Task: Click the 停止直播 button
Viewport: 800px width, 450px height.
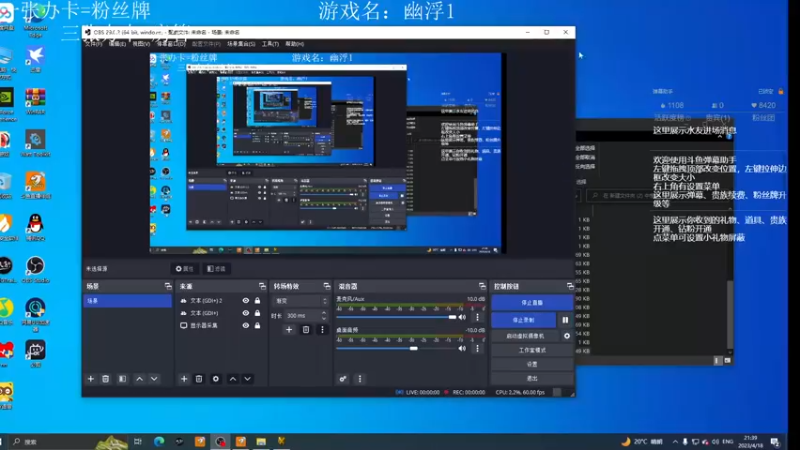Action: point(532,303)
